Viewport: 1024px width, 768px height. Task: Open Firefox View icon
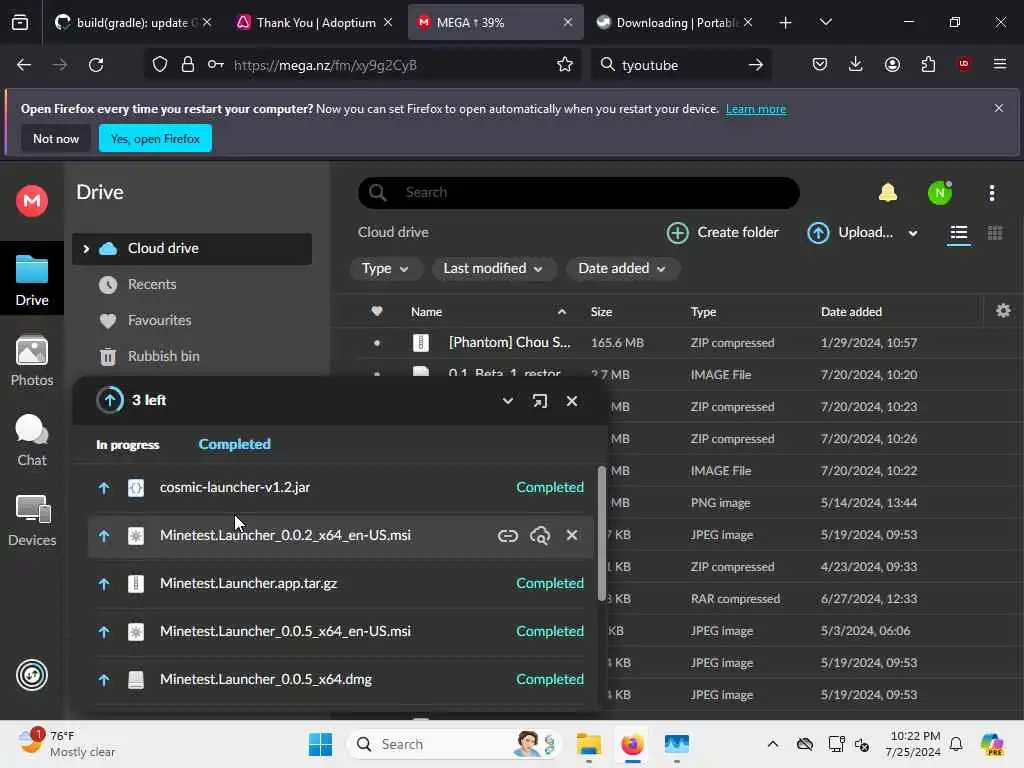click(20, 22)
